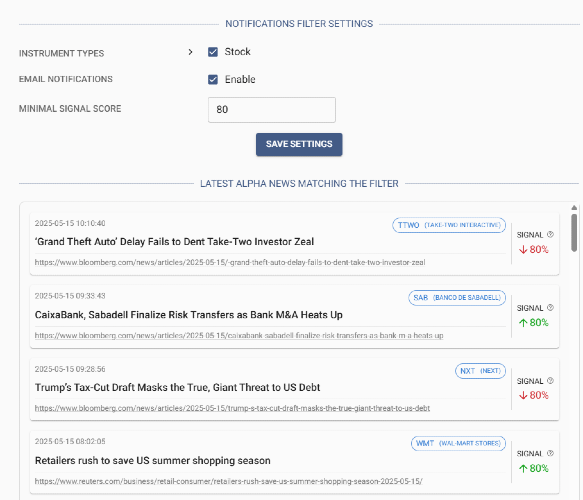Expand the Instrument Types chevron
Viewport: 583px width, 500px height.
190,52
